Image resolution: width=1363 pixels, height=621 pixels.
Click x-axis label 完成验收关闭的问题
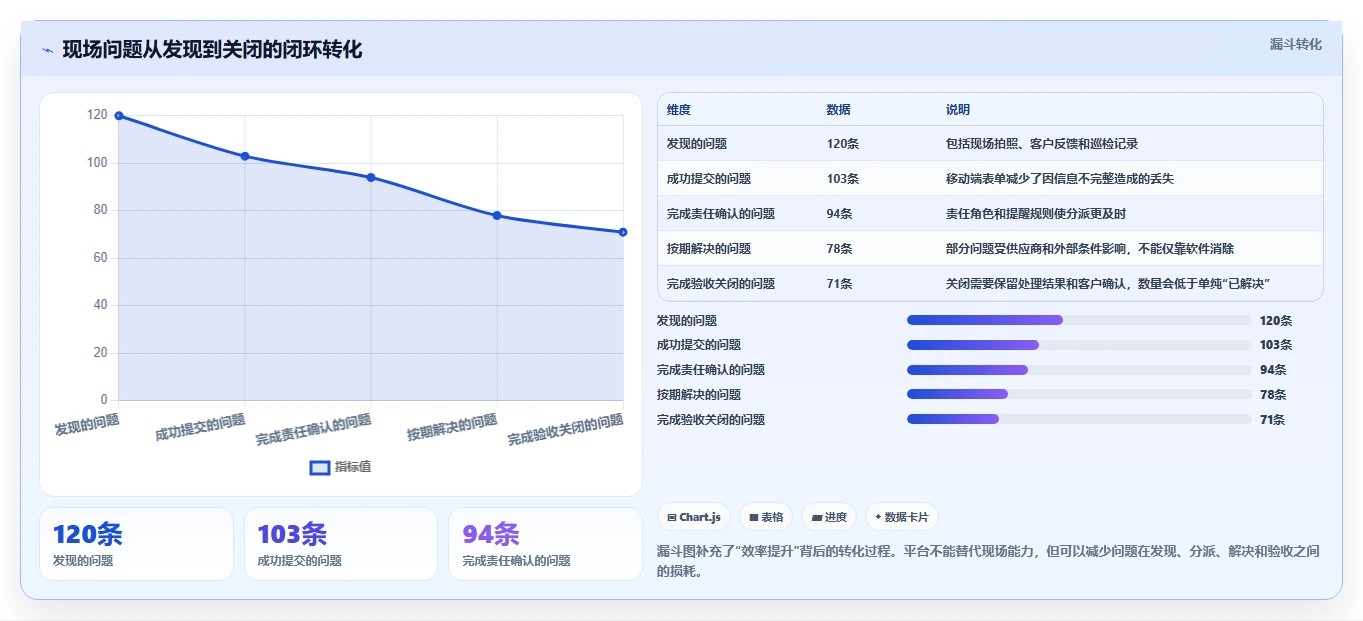[x=566, y=430]
